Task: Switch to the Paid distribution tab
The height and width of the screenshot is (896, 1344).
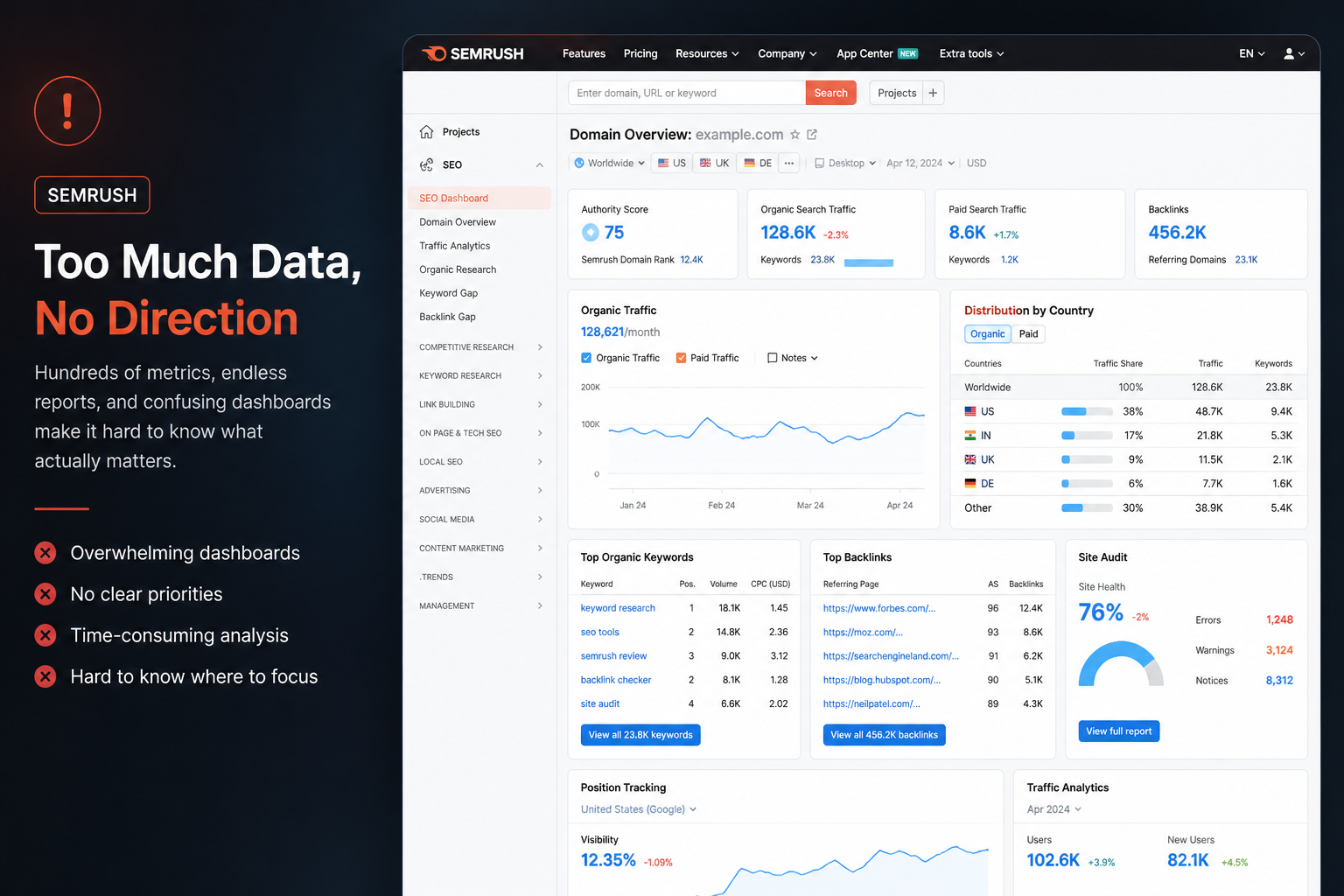Action: point(1029,334)
